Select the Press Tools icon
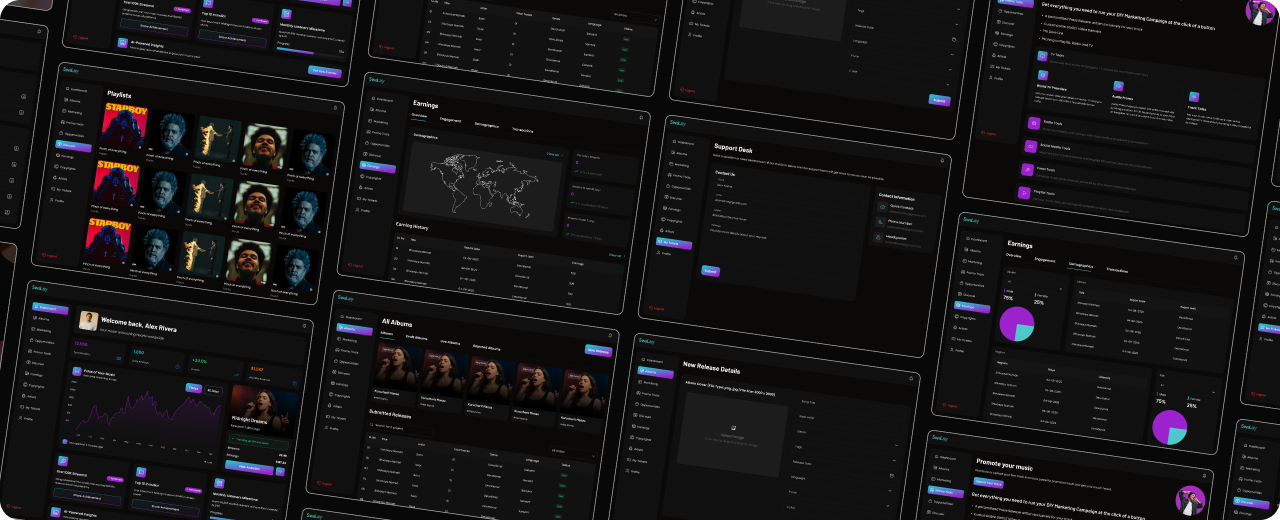The image size is (1280, 520). 1027,171
